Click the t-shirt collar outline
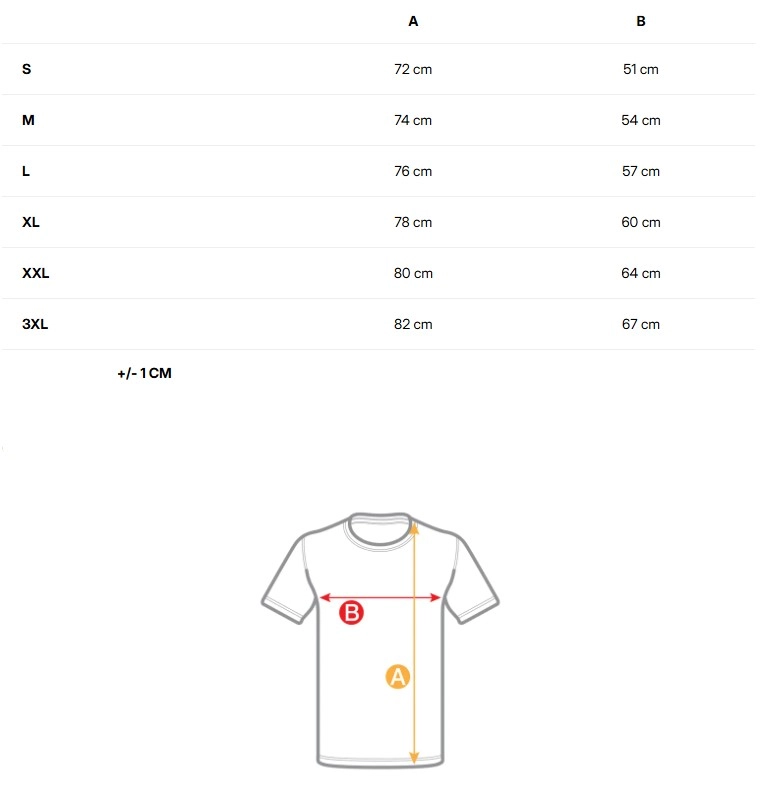The width and height of the screenshot is (765, 789). [x=380, y=531]
